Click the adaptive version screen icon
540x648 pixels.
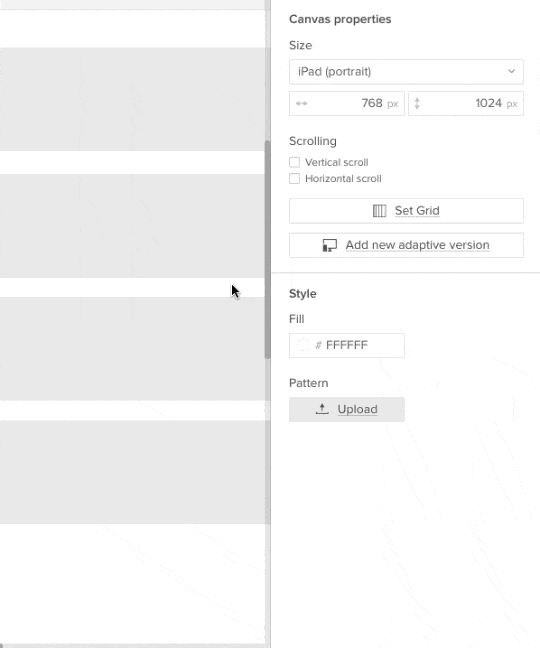coord(330,245)
